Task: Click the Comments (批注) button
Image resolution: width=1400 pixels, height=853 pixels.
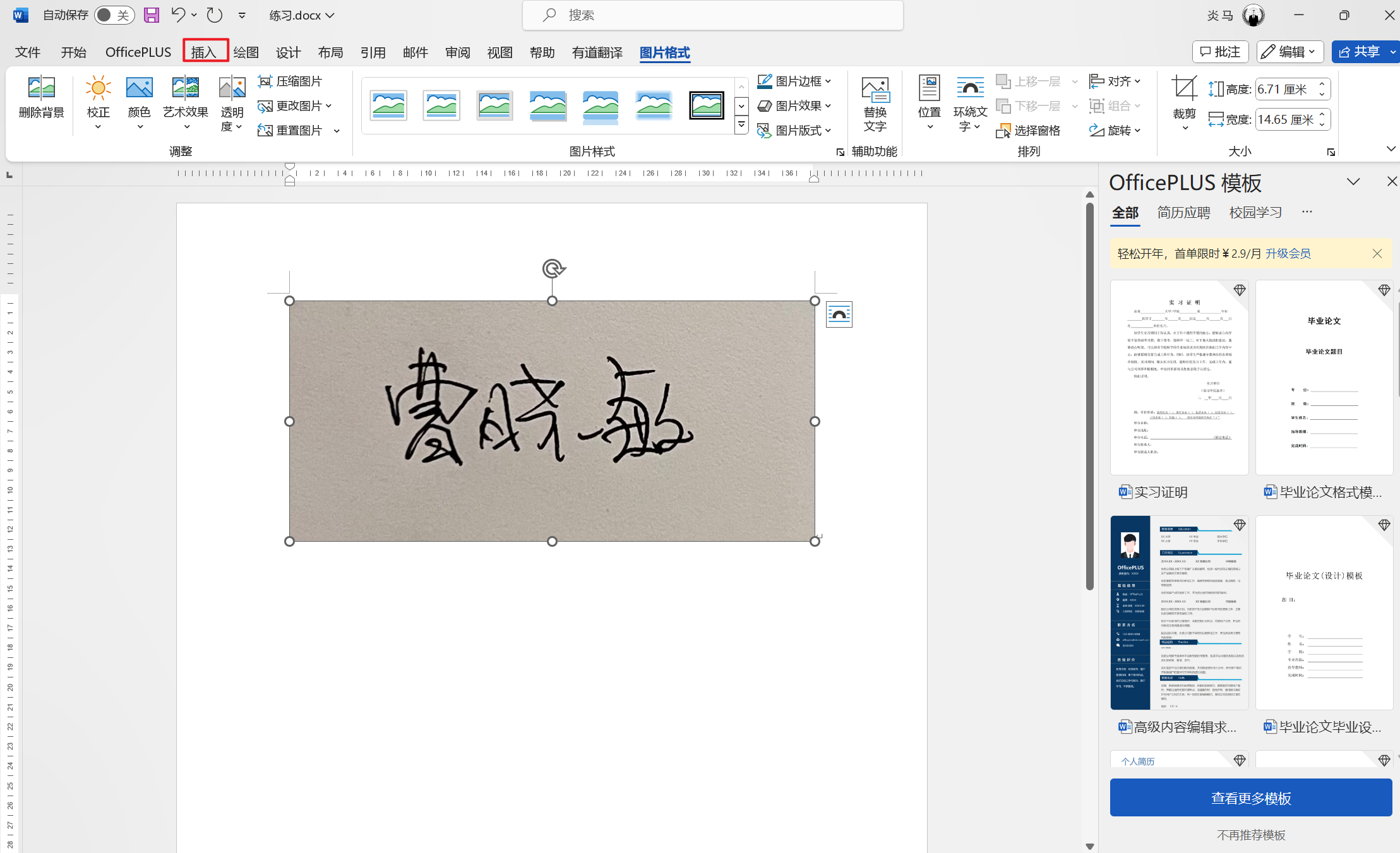Action: pos(1220,52)
